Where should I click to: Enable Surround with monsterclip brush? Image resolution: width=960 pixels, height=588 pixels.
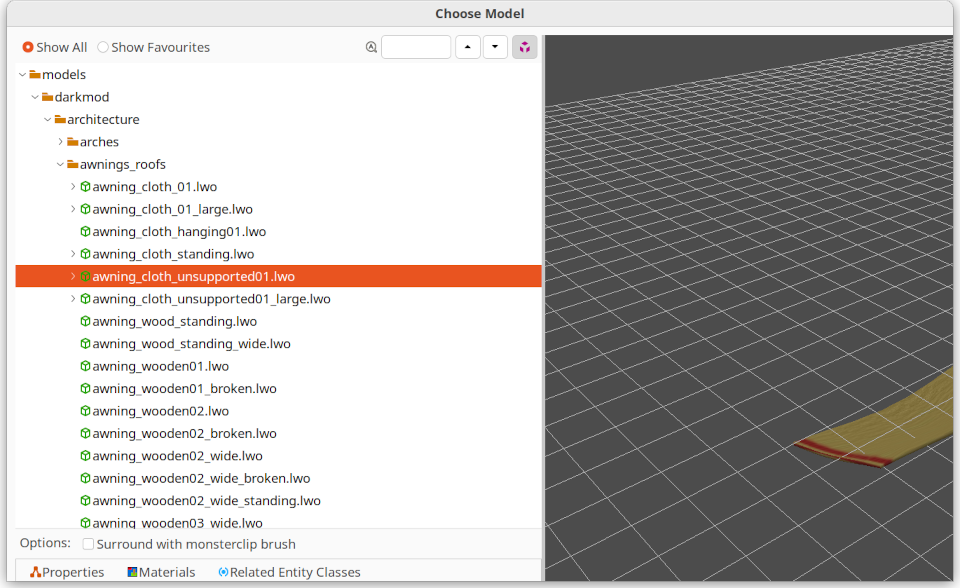point(89,544)
